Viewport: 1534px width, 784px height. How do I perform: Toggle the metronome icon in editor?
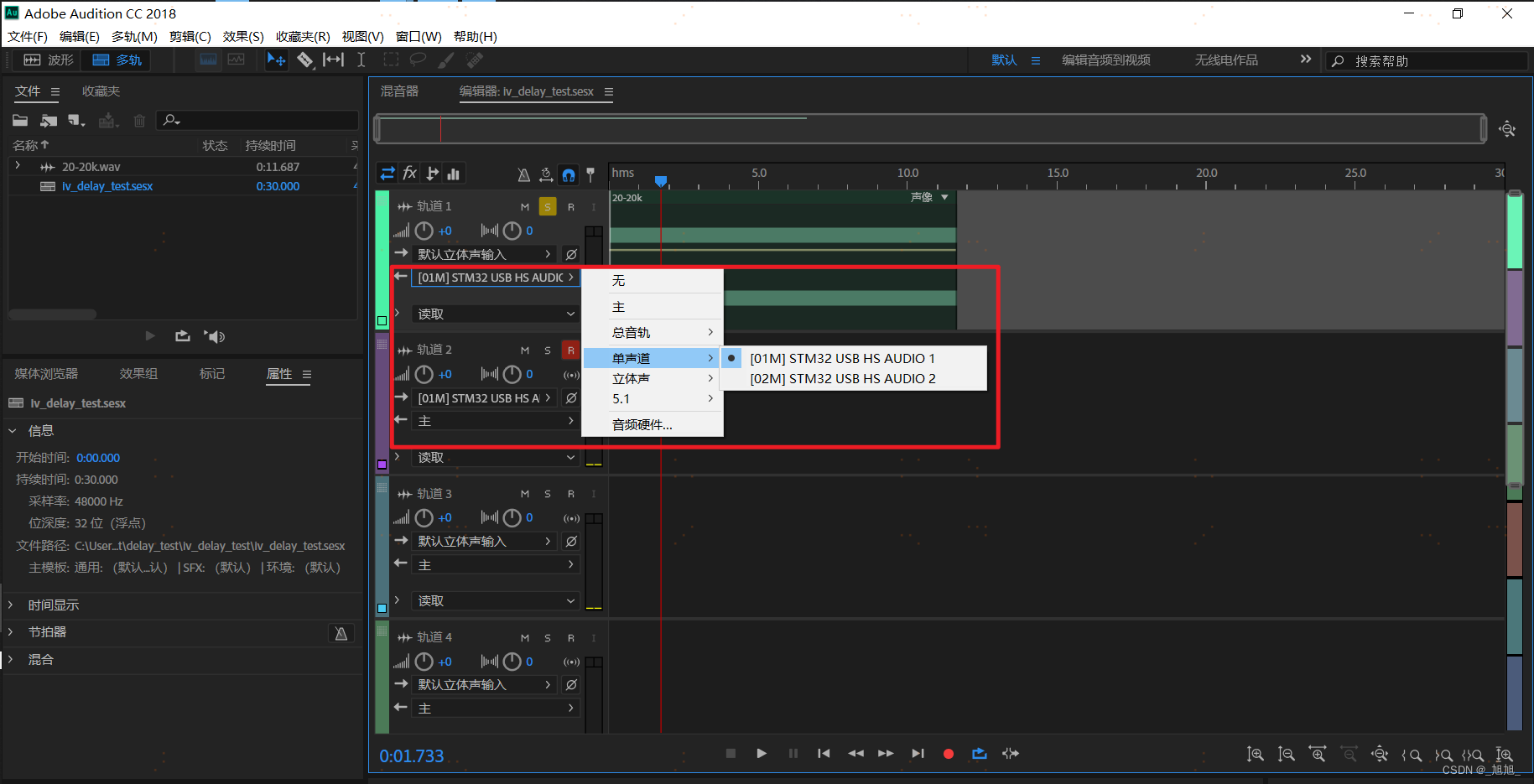(x=523, y=174)
